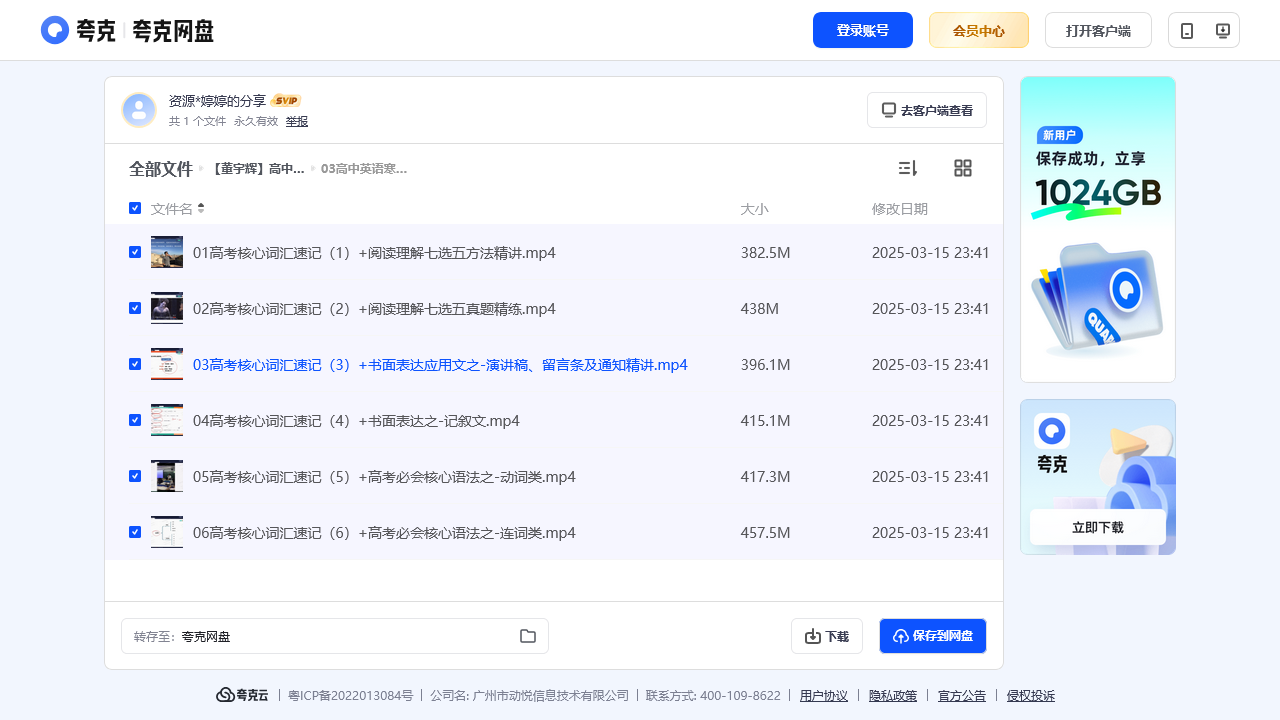Click the SVIP badge next to sharer name

coord(287,101)
